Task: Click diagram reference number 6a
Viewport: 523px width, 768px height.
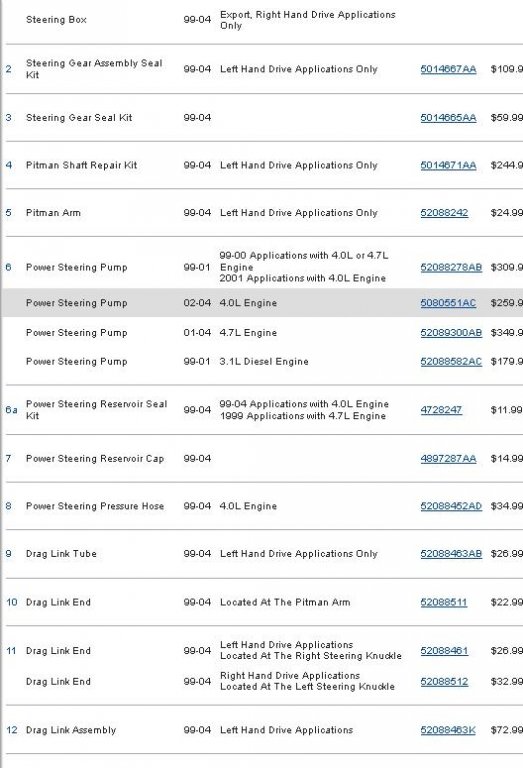Action: pyautogui.click(x=11, y=409)
